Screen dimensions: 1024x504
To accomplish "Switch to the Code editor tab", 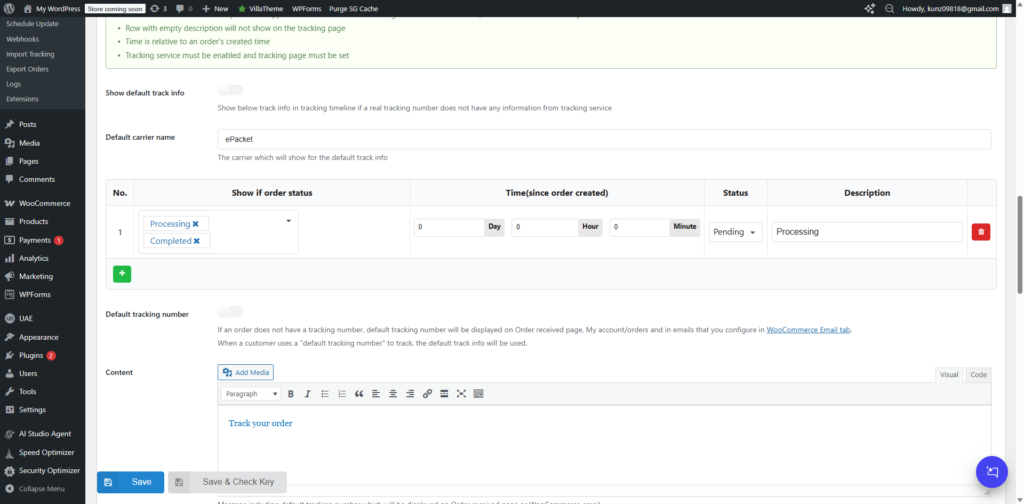I will click(x=978, y=375).
